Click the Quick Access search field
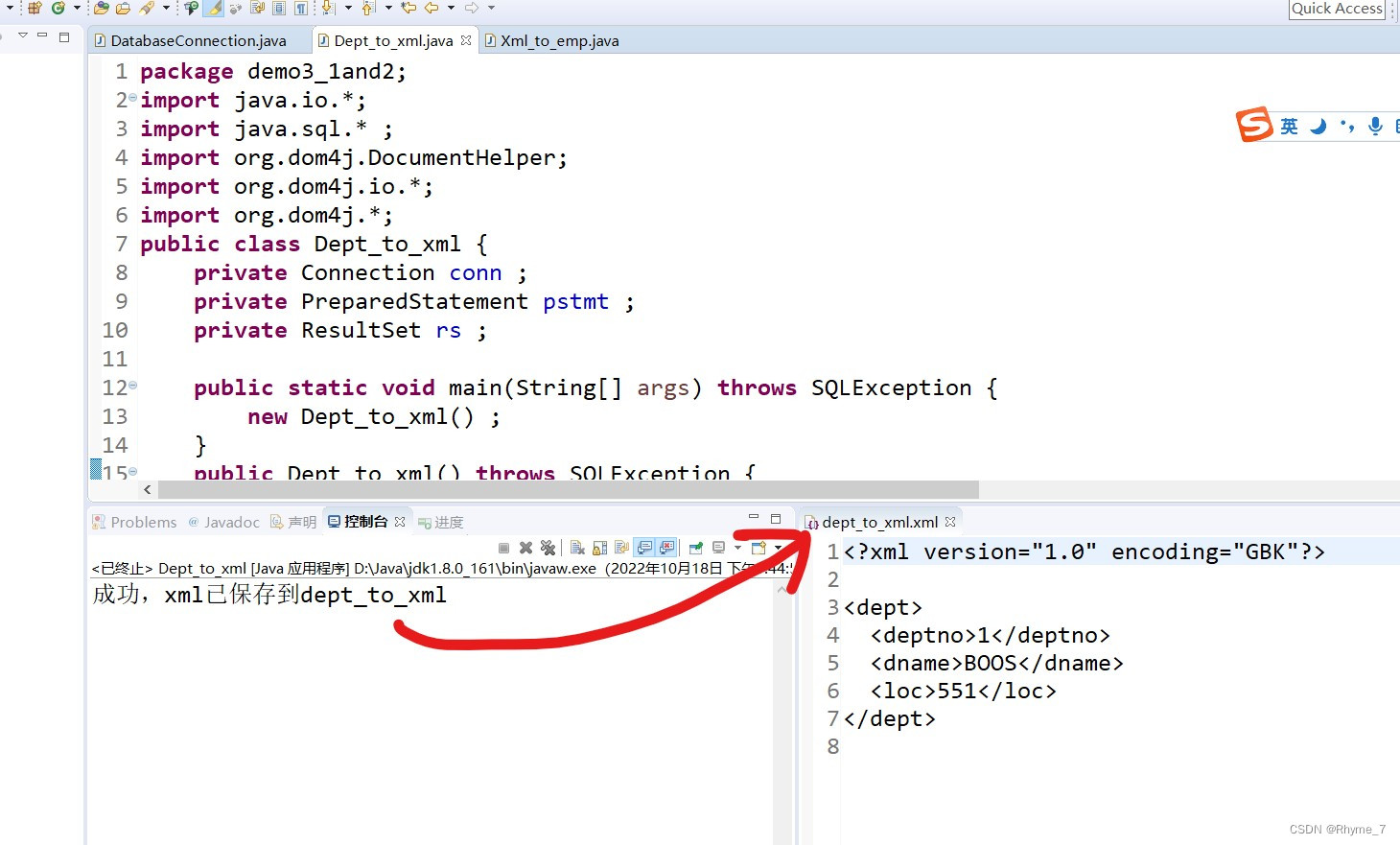The image size is (1400, 845). pyautogui.click(x=1337, y=9)
